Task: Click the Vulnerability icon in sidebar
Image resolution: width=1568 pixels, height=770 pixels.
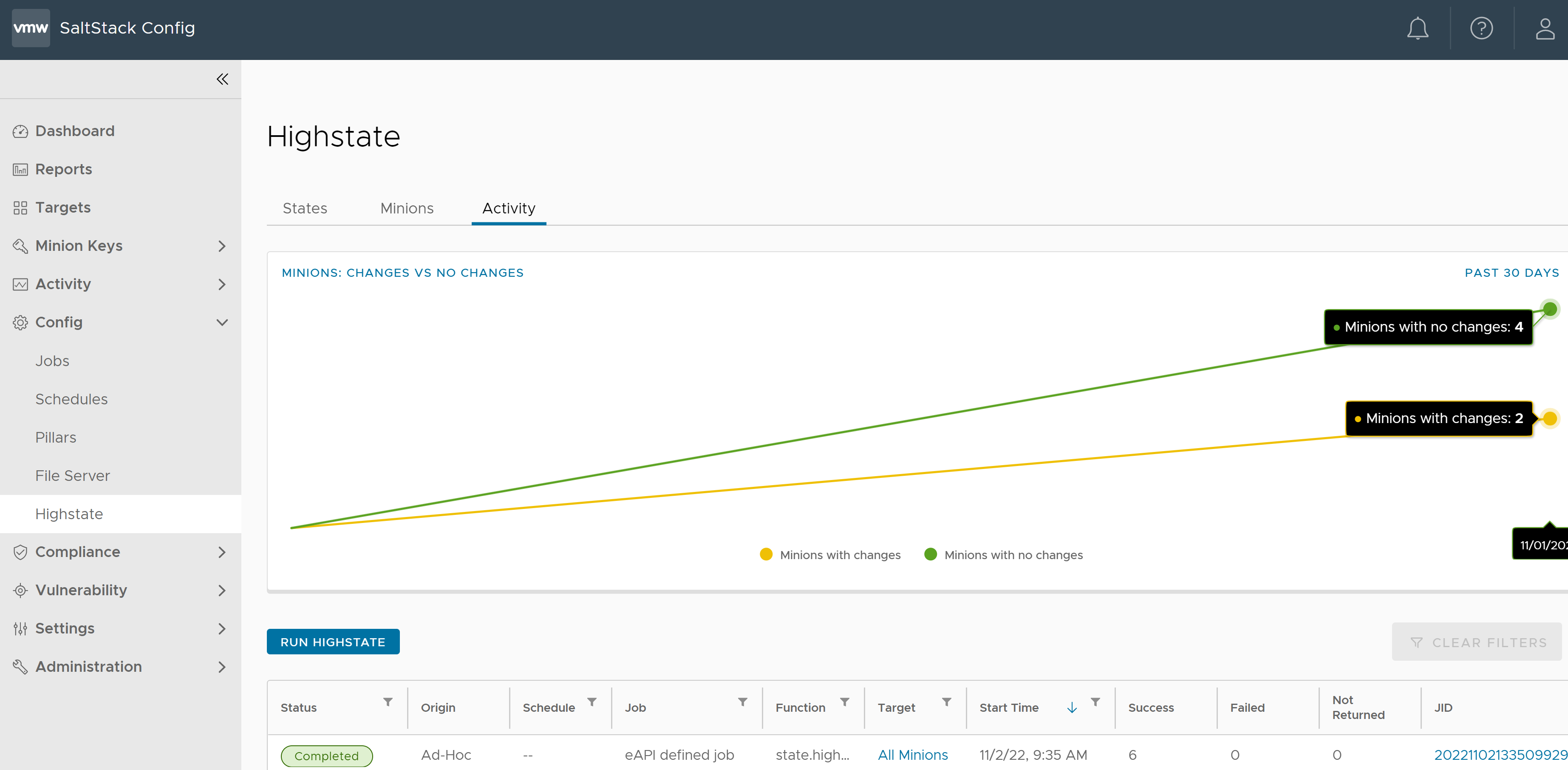Action: pos(20,590)
